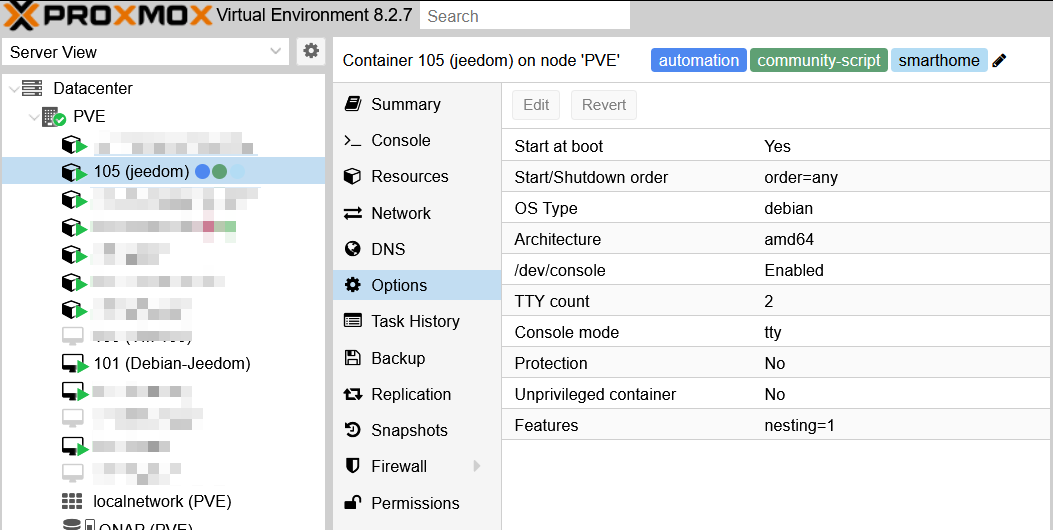Open the Console tab
This screenshot has width=1053, height=530.
click(417, 140)
